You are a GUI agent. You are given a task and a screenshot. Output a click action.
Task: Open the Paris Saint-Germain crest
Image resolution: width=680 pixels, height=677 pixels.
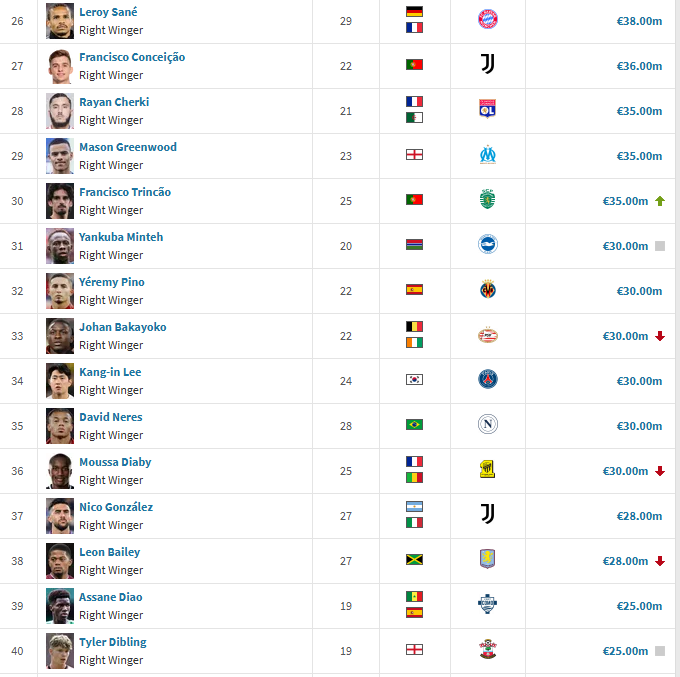487,379
